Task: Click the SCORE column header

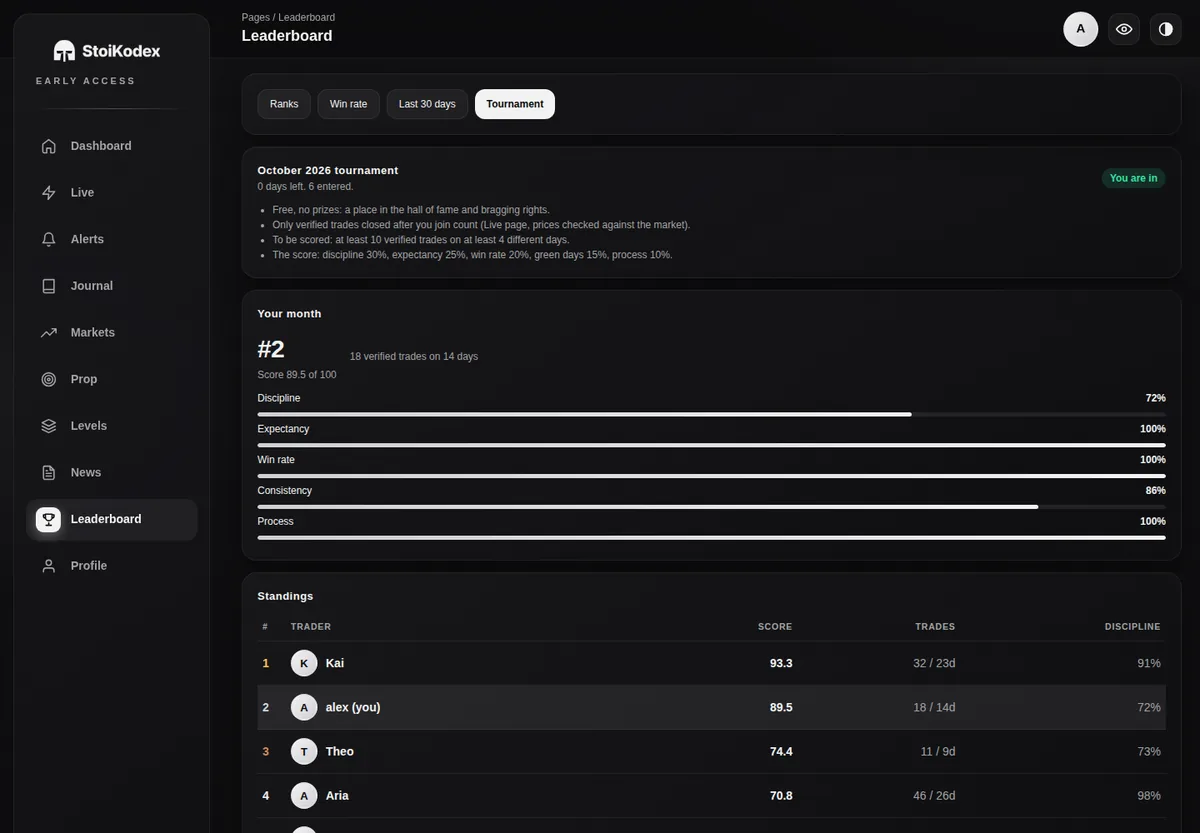Action: [775, 627]
